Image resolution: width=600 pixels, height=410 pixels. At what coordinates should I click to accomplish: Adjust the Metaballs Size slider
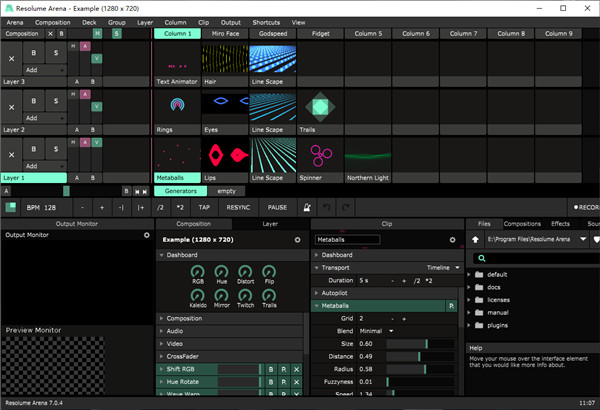click(x=425, y=343)
